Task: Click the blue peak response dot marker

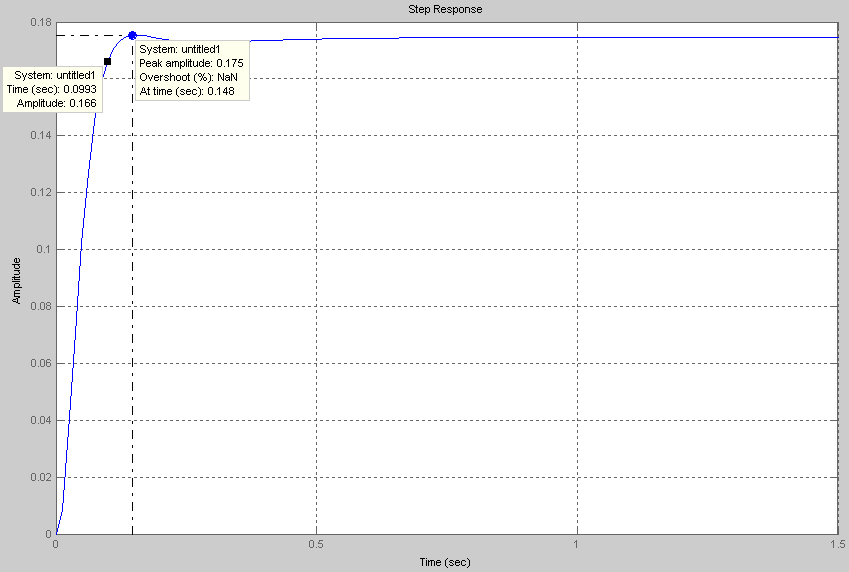Action: point(132,36)
